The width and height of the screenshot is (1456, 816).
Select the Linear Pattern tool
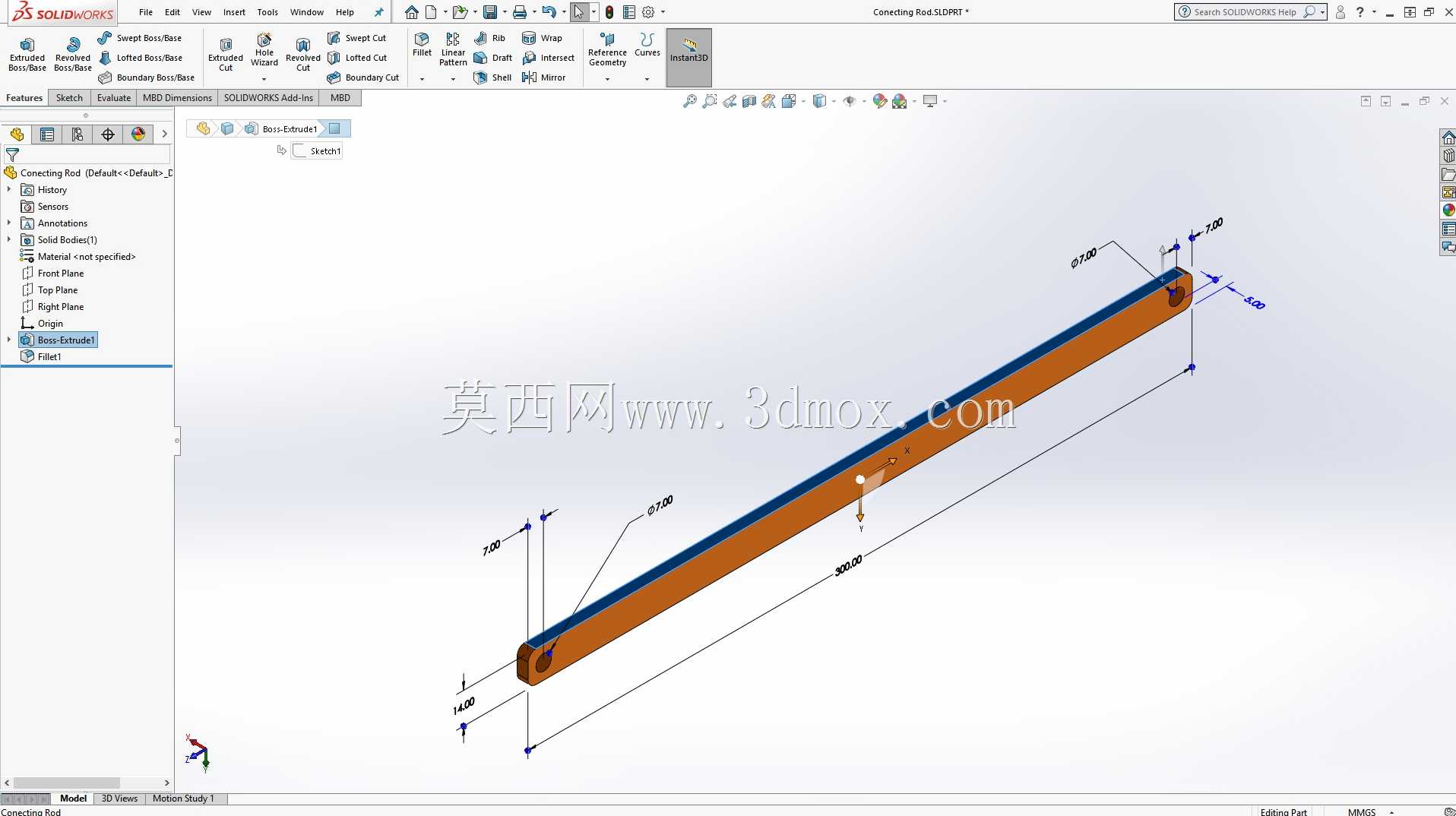tap(453, 49)
